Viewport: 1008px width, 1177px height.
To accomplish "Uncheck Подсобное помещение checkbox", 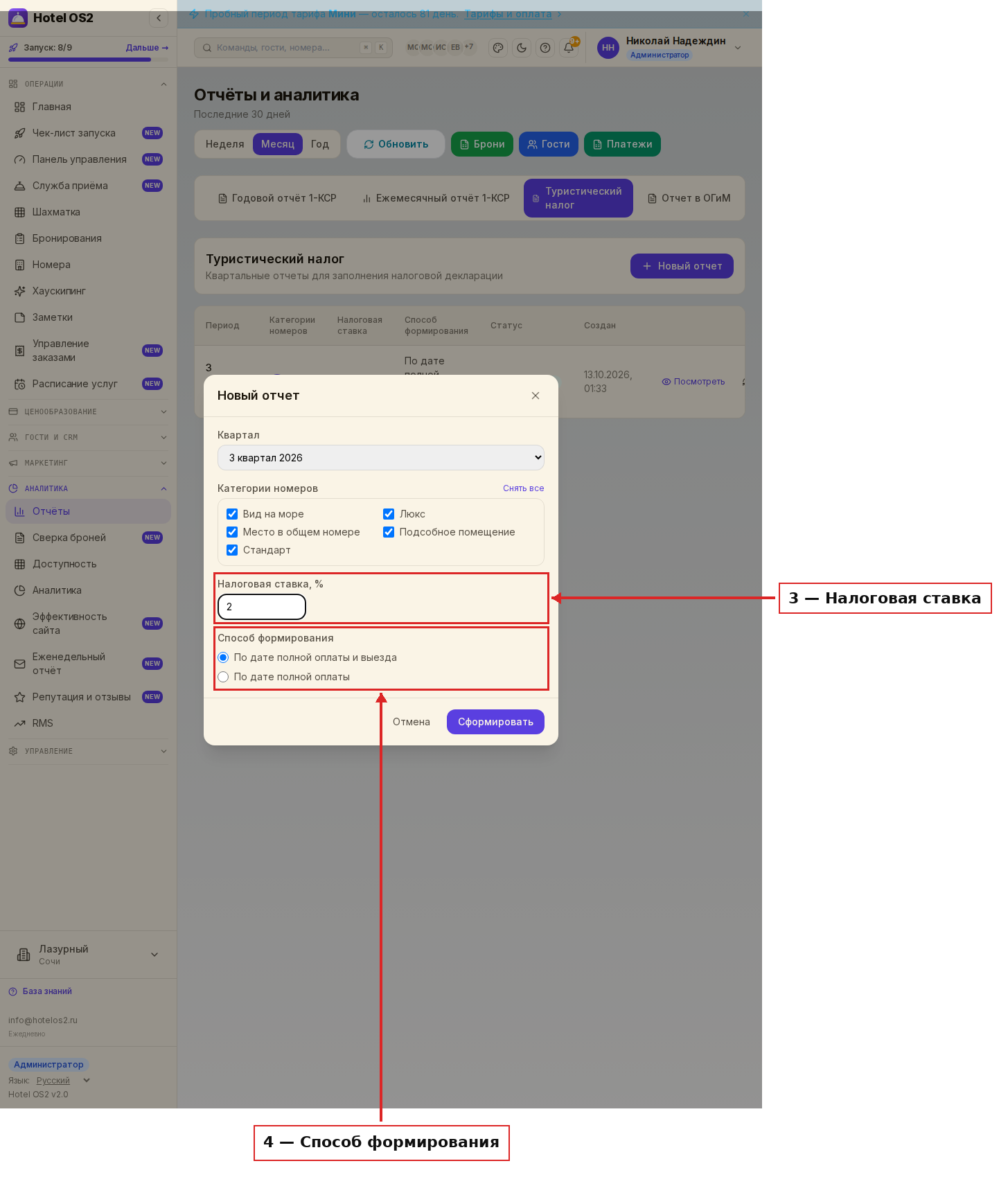I will tap(389, 532).
